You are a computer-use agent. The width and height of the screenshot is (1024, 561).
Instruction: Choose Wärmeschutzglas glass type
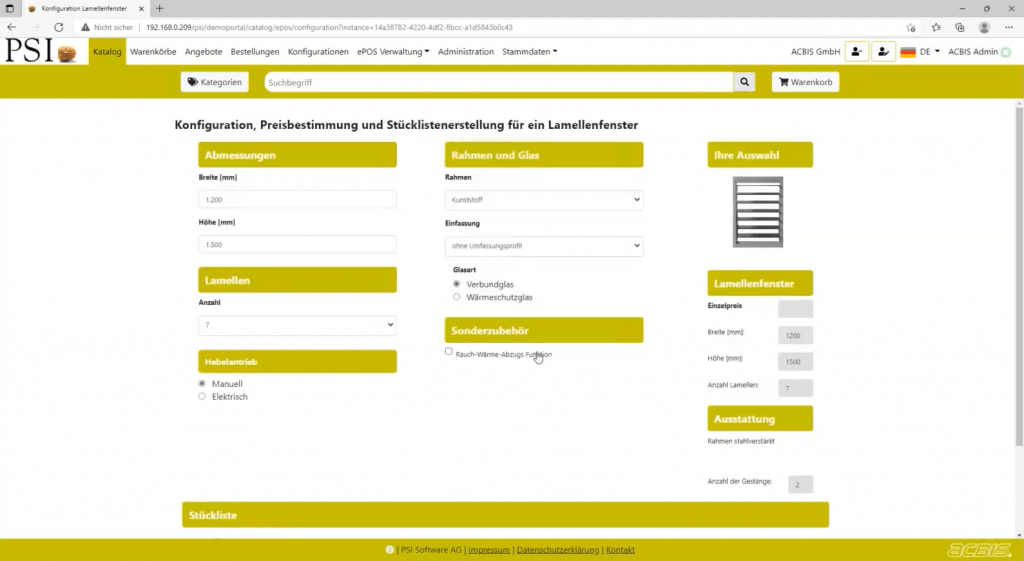click(457, 297)
